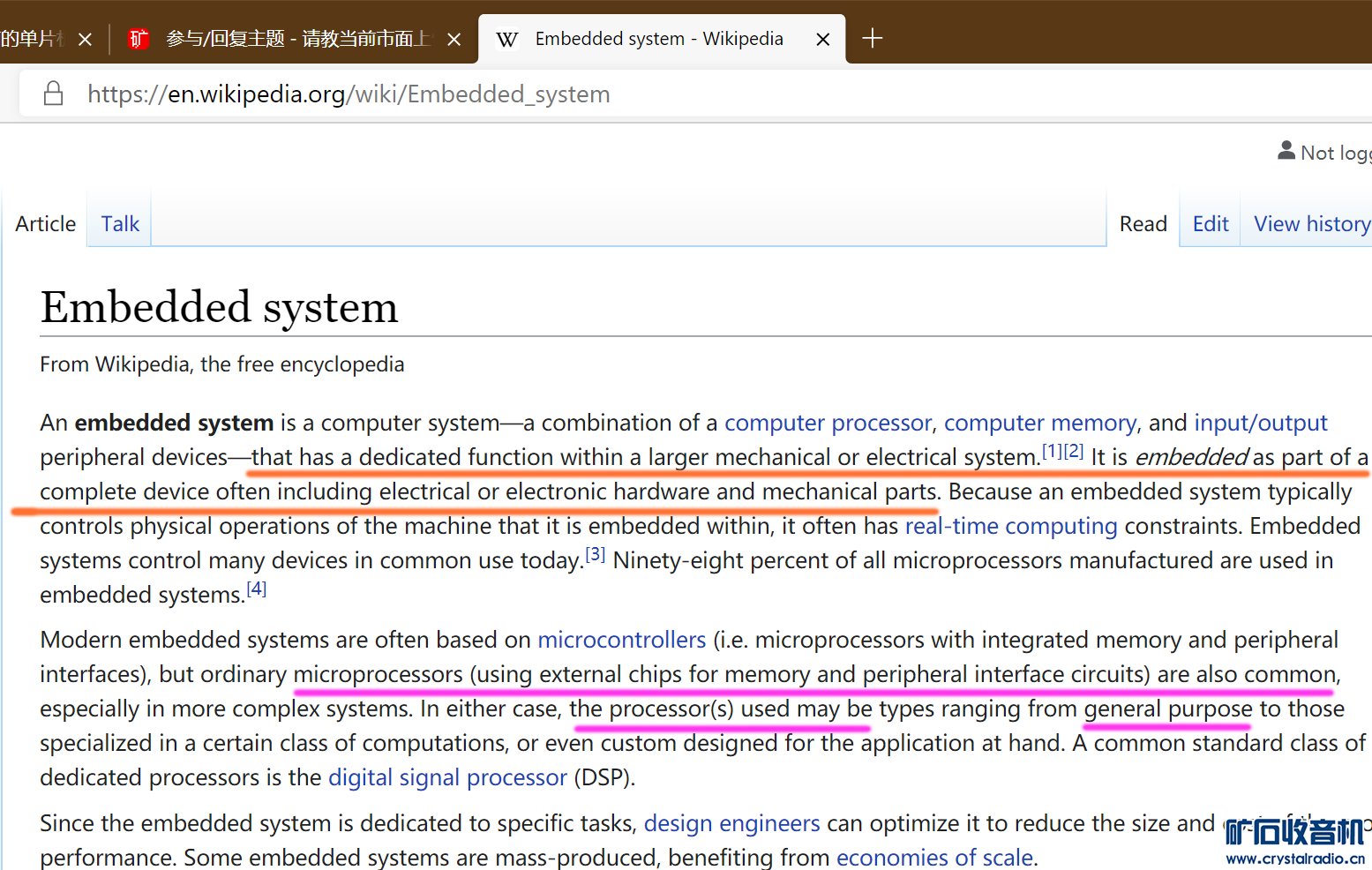Click the new tab plus icon
The width and height of the screenshot is (1372, 870).
872,39
